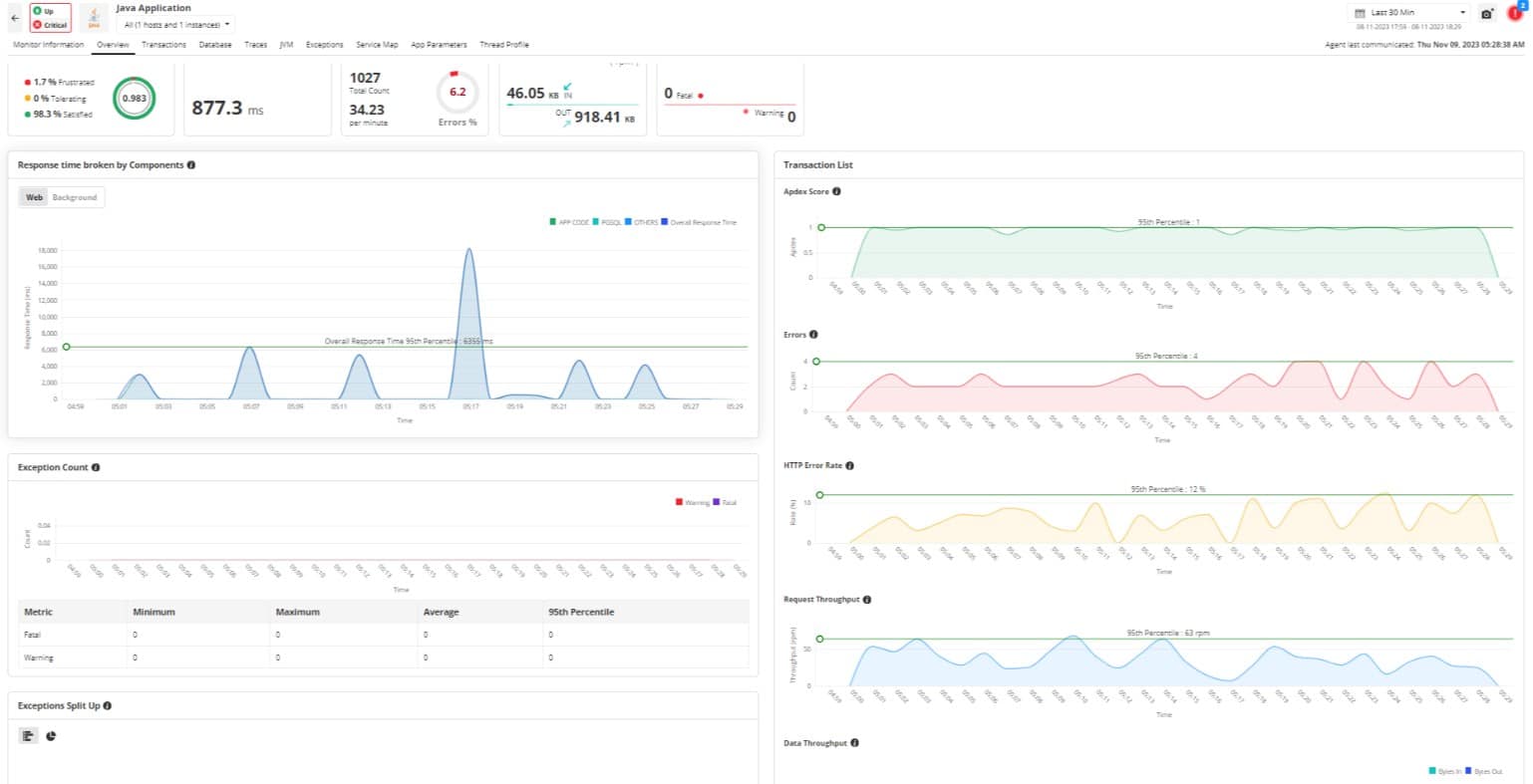Click the Overall Response Time 95th percentile marker
This screenshot has height=784, width=1533.
66,348
